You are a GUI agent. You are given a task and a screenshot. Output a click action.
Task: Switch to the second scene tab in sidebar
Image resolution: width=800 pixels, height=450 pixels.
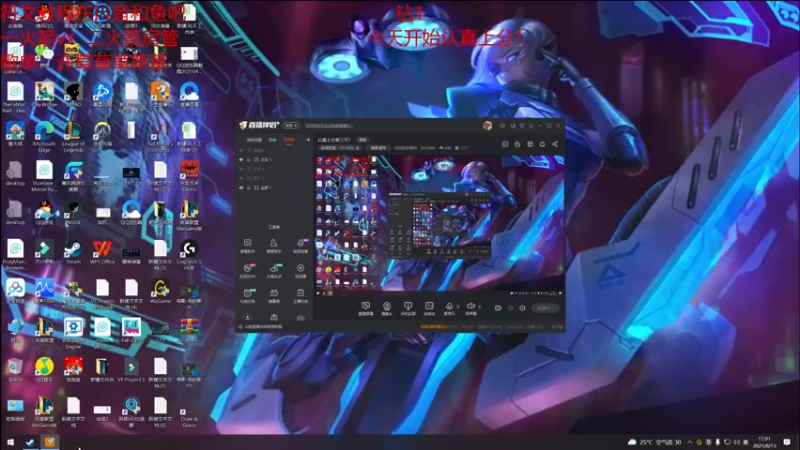pos(272,140)
